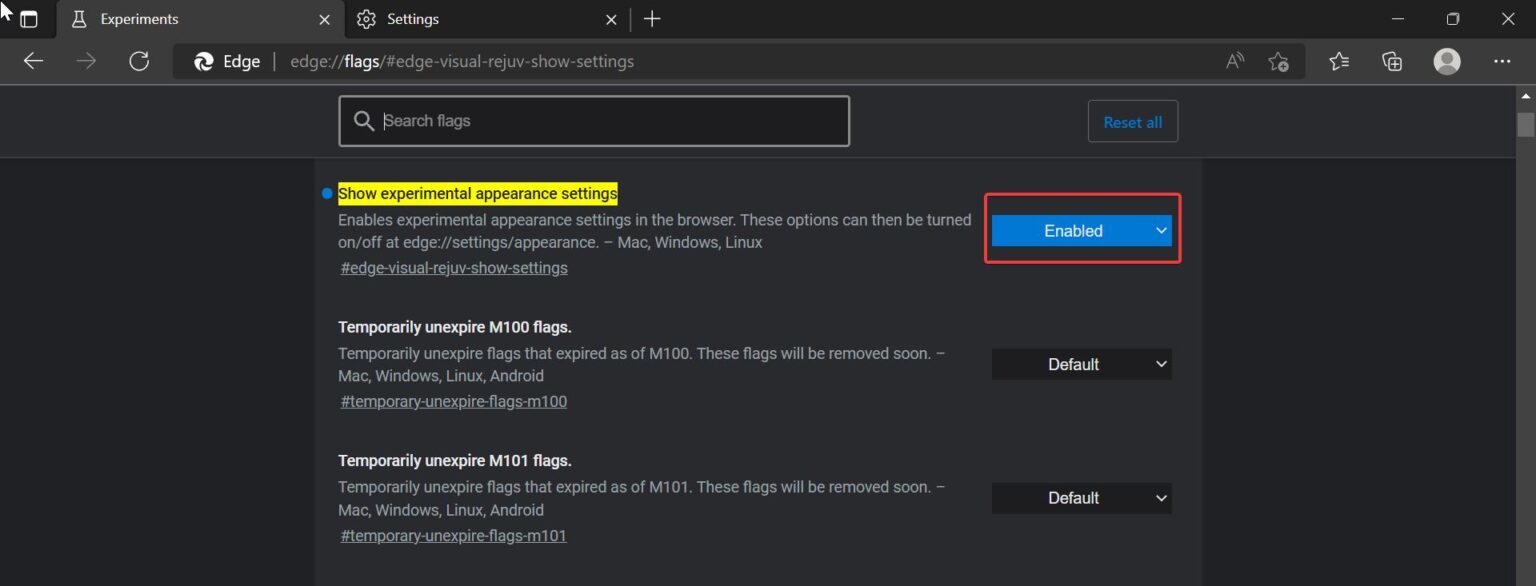This screenshot has height=586, width=1536.
Task: Start Read aloud from the toolbar
Action: [1233, 61]
